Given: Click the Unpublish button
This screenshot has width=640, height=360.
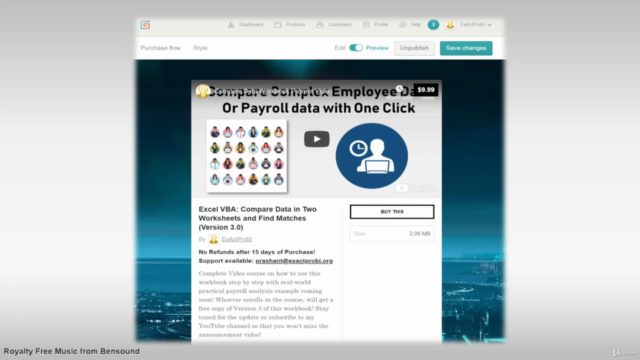Looking at the screenshot, I should pos(414,48).
